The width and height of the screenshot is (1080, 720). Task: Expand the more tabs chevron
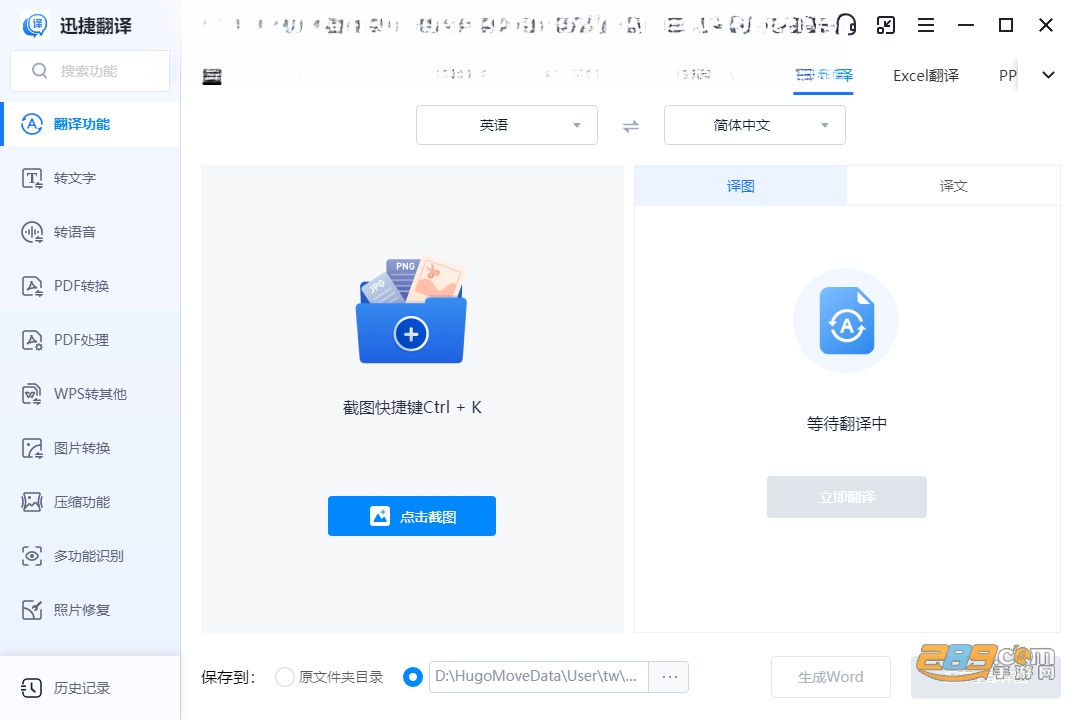click(x=1048, y=75)
